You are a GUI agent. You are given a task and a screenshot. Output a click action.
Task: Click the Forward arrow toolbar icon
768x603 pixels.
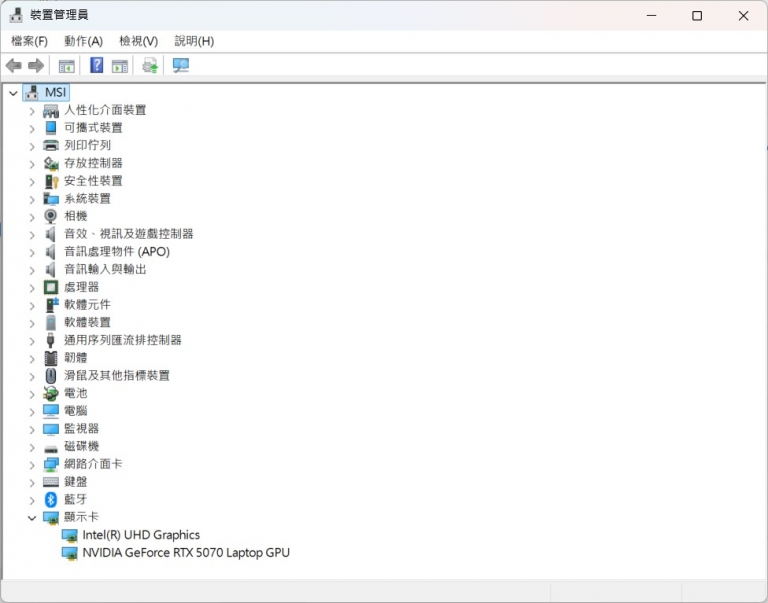pyautogui.click(x=36, y=65)
